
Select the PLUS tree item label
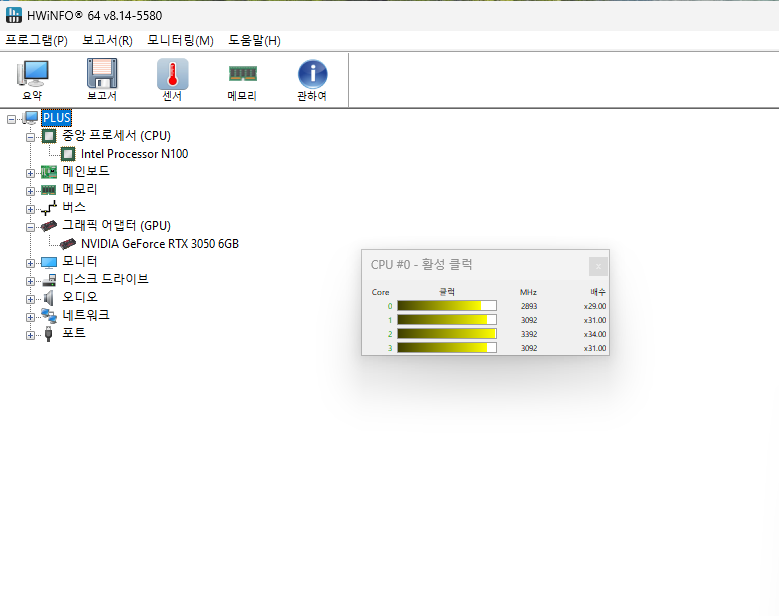click(57, 118)
